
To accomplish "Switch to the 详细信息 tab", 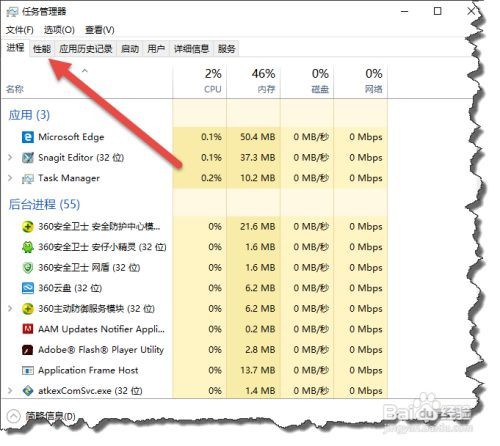I will pos(191,49).
